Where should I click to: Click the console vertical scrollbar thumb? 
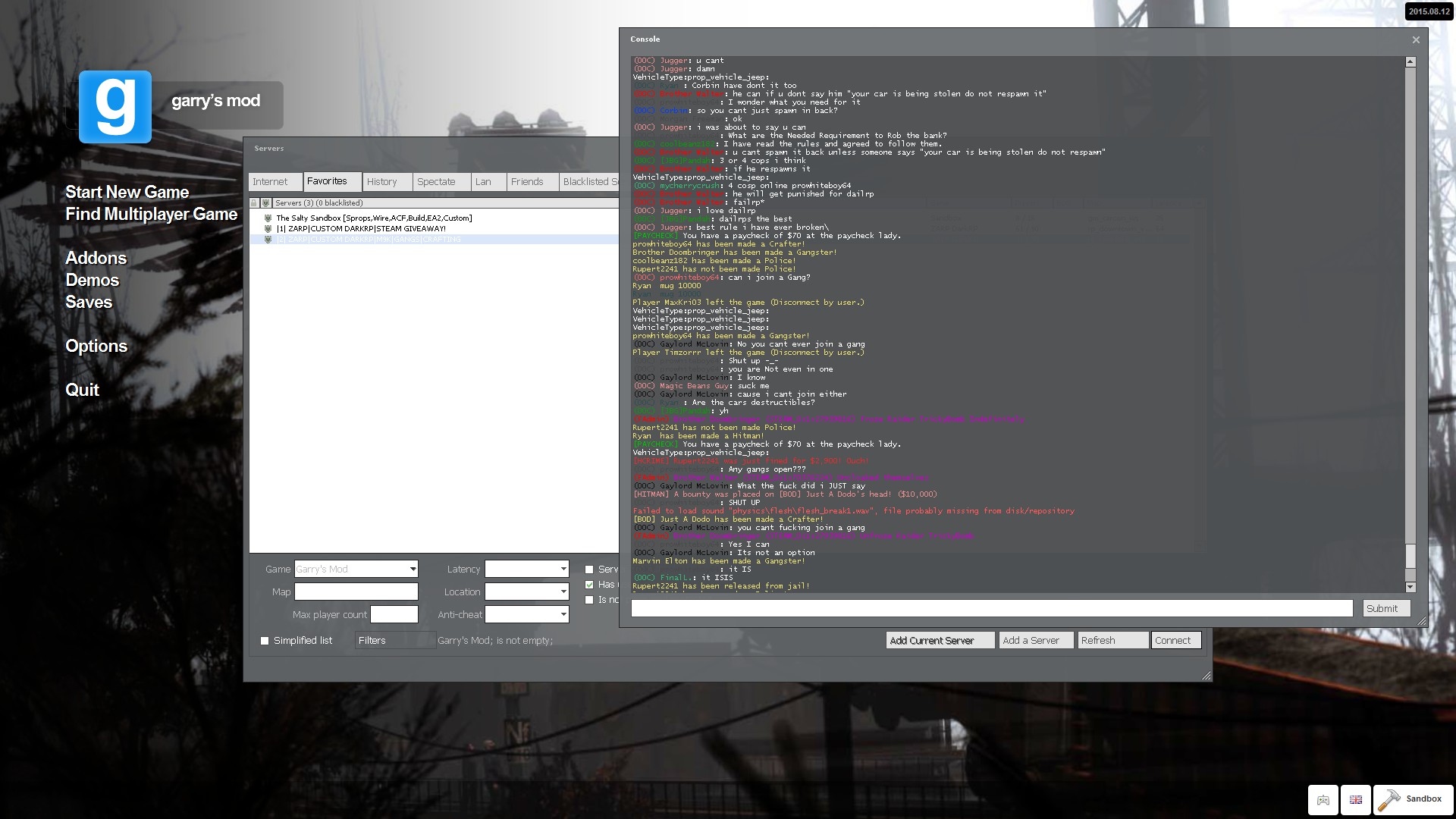[1410, 556]
